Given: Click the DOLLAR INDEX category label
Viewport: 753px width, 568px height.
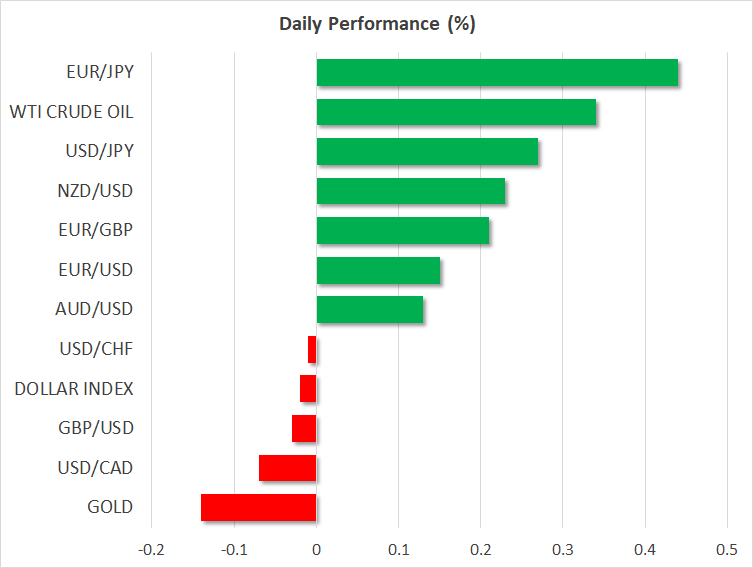Looking at the screenshot, I should (74, 388).
